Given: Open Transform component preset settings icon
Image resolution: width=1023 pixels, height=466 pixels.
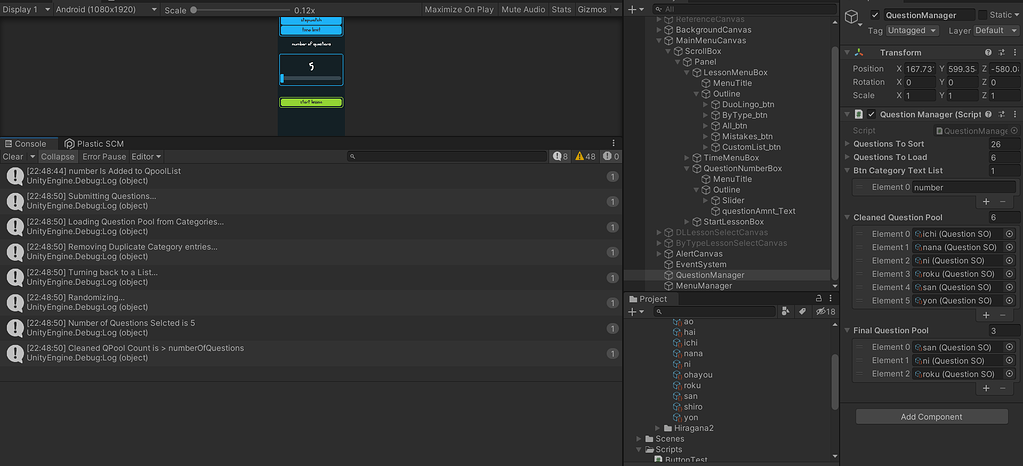Looking at the screenshot, I should tap(1001, 52).
